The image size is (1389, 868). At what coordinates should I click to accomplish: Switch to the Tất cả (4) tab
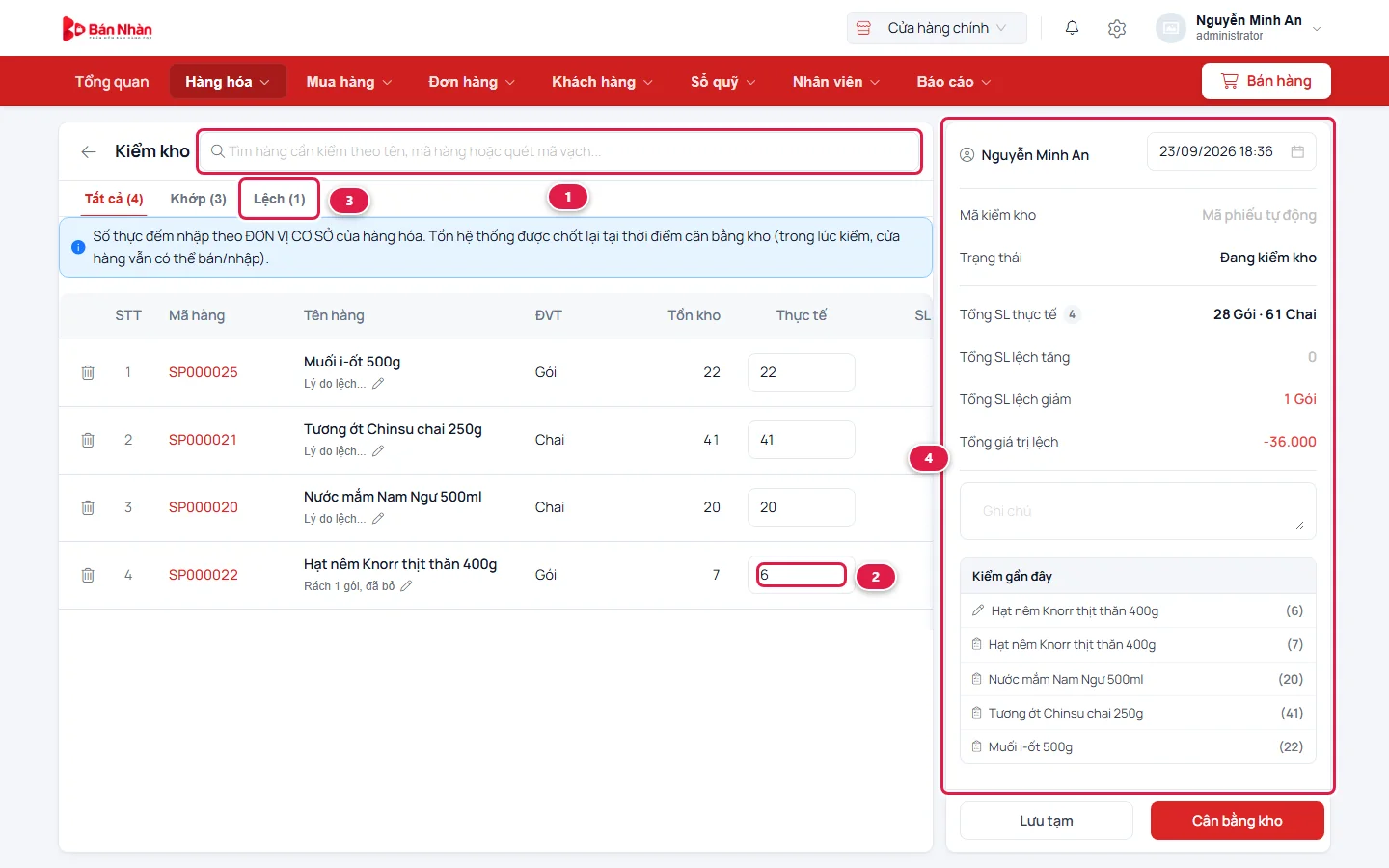pos(114,199)
